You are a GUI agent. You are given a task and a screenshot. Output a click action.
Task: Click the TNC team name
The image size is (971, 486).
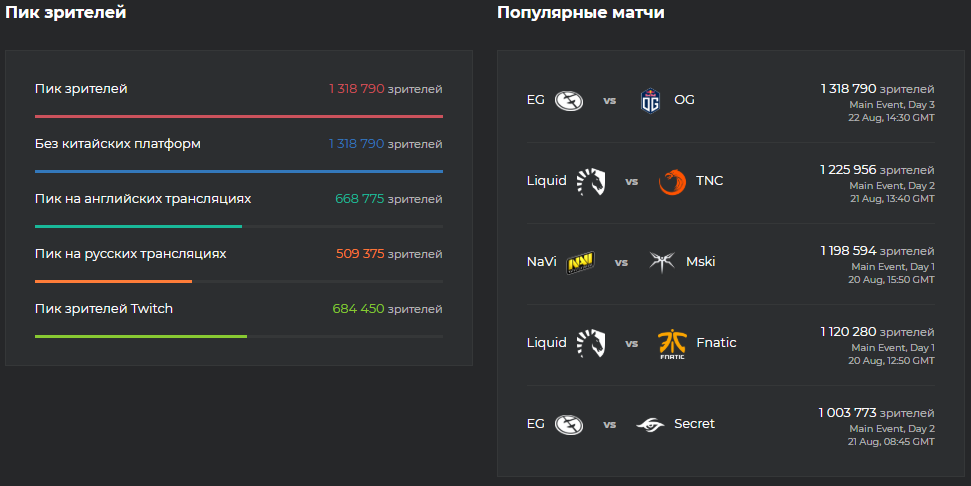coord(710,181)
